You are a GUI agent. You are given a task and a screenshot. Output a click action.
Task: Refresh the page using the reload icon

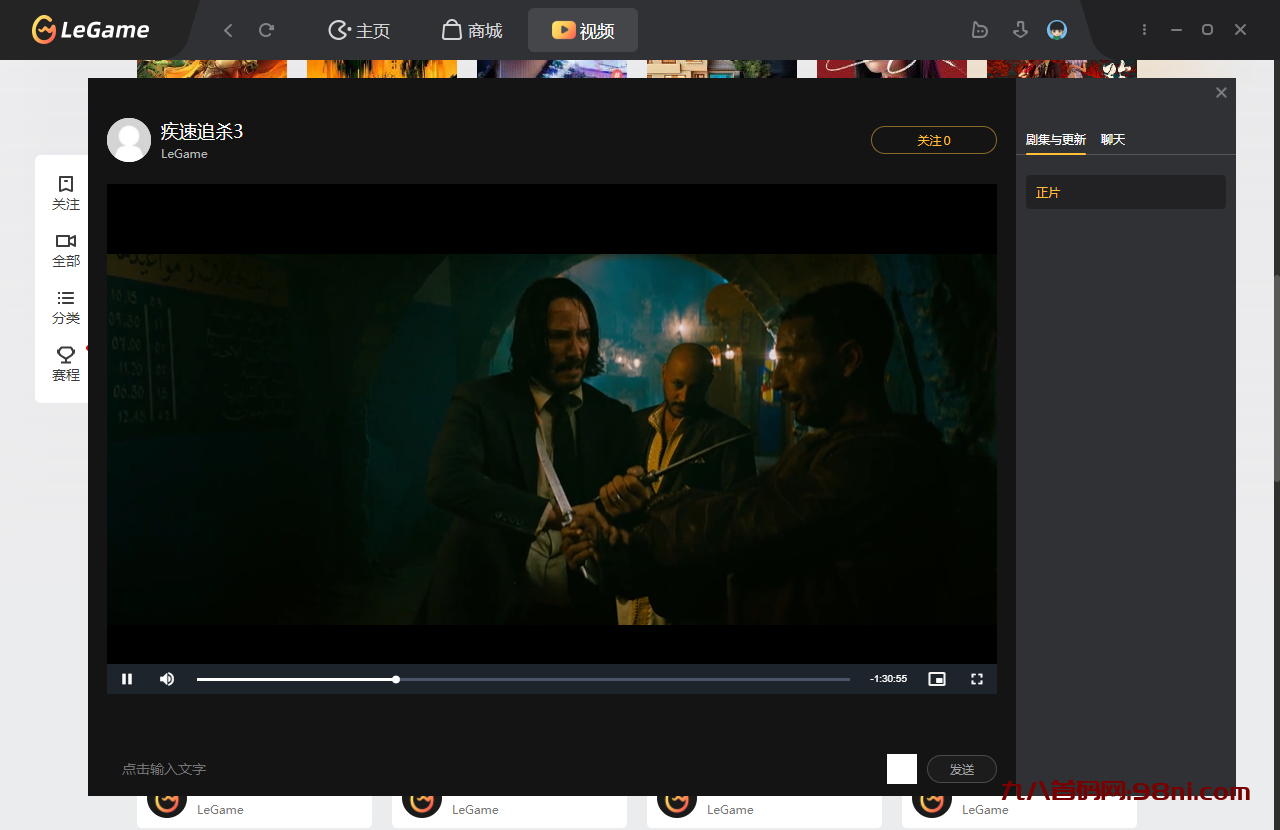tap(266, 31)
